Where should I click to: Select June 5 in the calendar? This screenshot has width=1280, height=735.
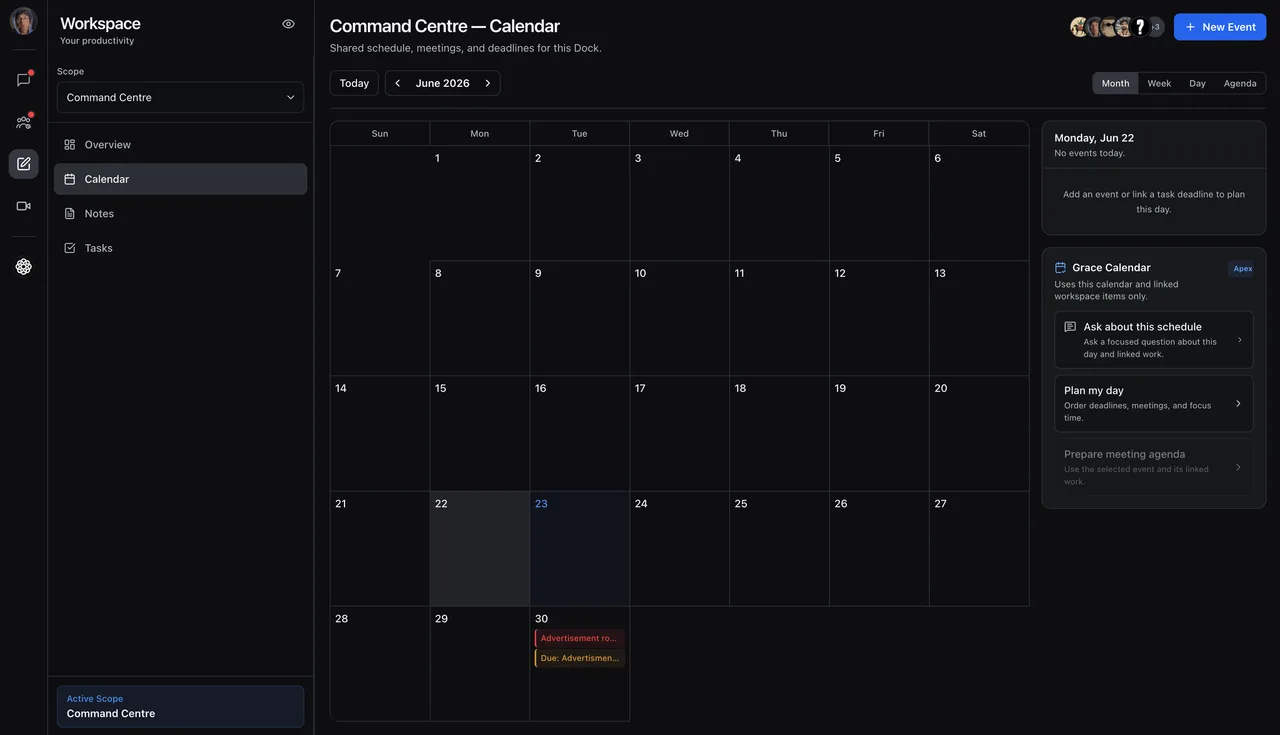(x=879, y=203)
